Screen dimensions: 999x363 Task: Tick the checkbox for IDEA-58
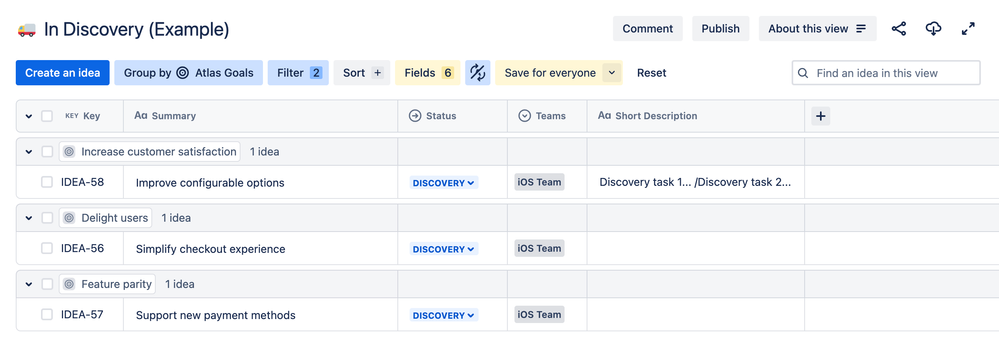47,182
